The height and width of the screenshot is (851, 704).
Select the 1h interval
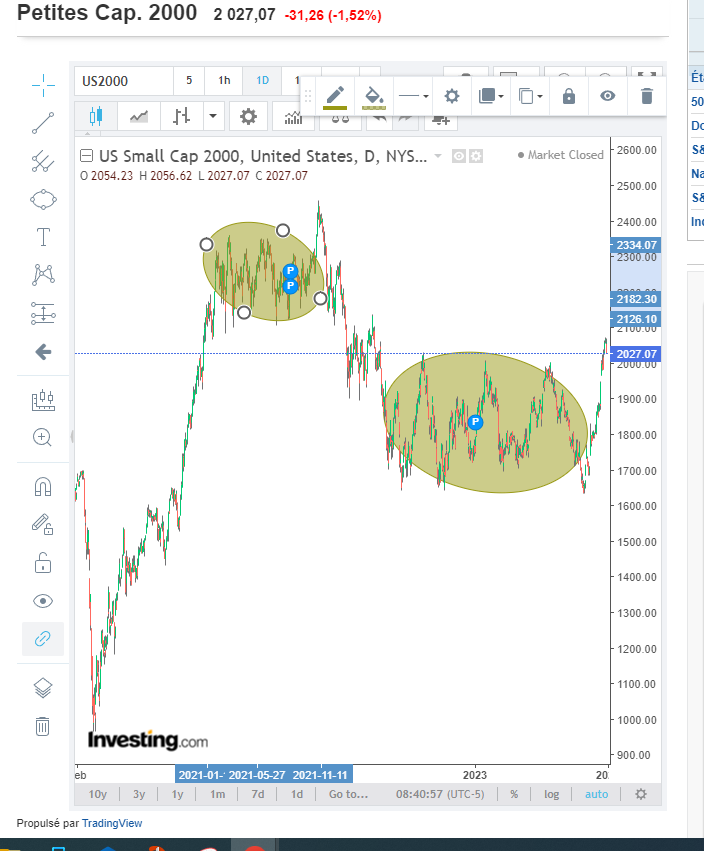[224, 80]
